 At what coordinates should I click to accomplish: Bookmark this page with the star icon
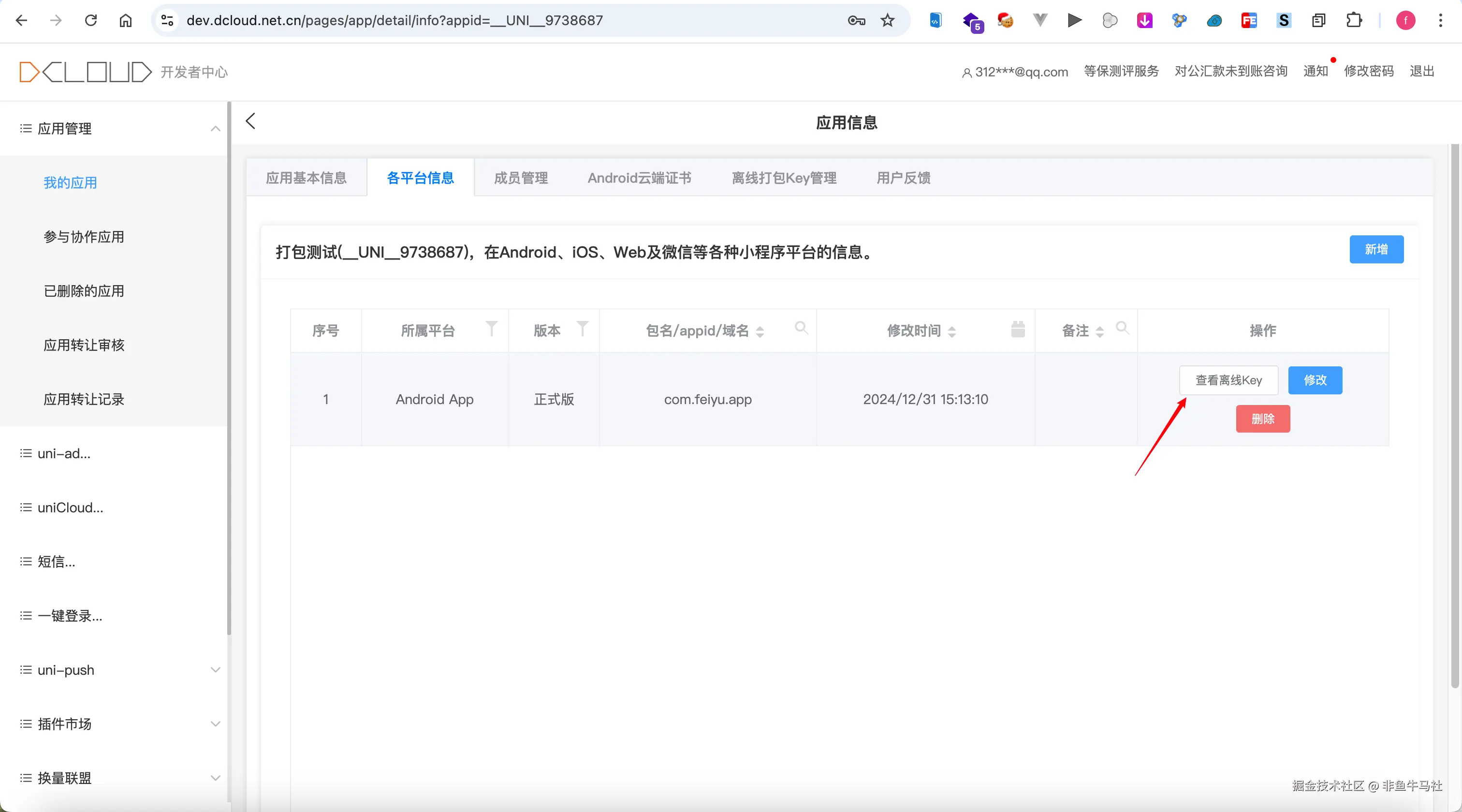pyautogui.click(x=887, y=20)
